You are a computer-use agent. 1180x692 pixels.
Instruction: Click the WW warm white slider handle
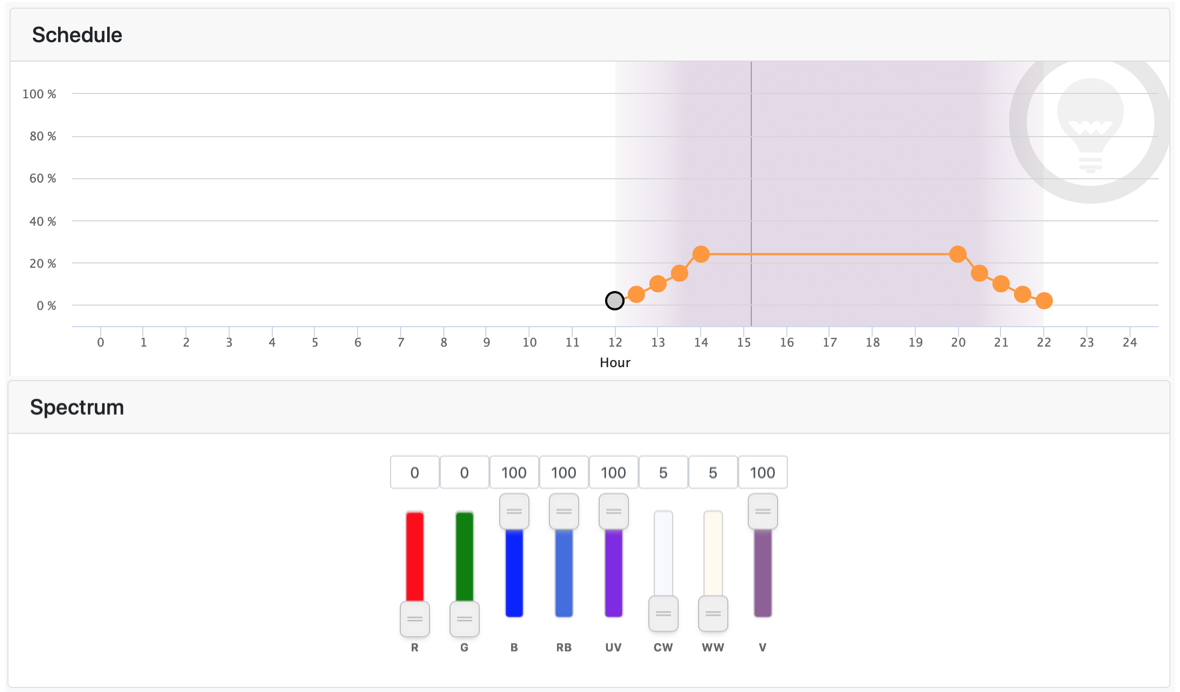[x=713, y=614]
